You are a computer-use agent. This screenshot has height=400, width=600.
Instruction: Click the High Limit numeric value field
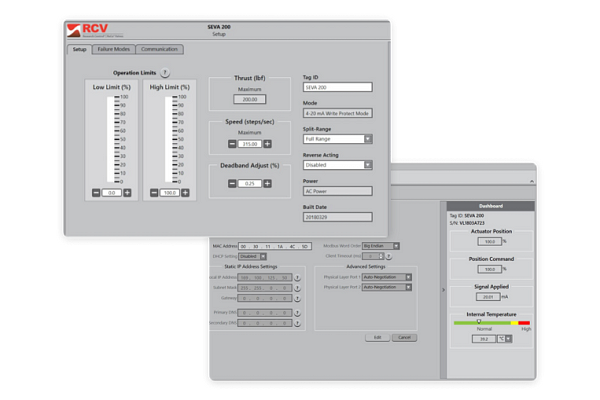tap(170, 193)
